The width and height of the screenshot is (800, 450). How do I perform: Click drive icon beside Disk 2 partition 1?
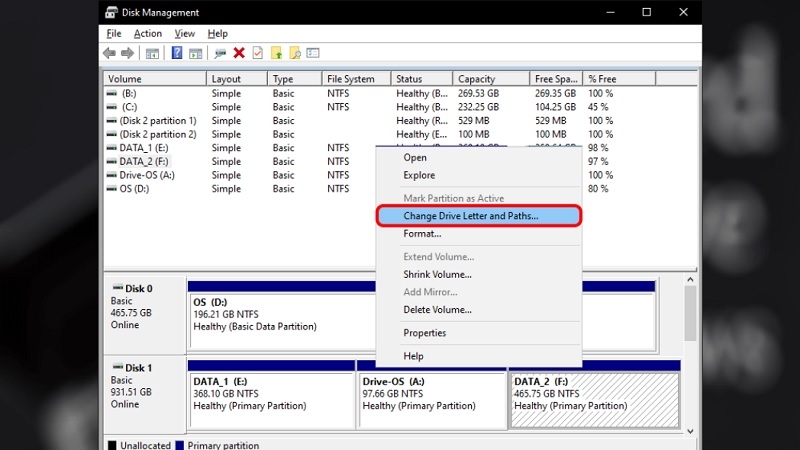click(x=112, y=121)
